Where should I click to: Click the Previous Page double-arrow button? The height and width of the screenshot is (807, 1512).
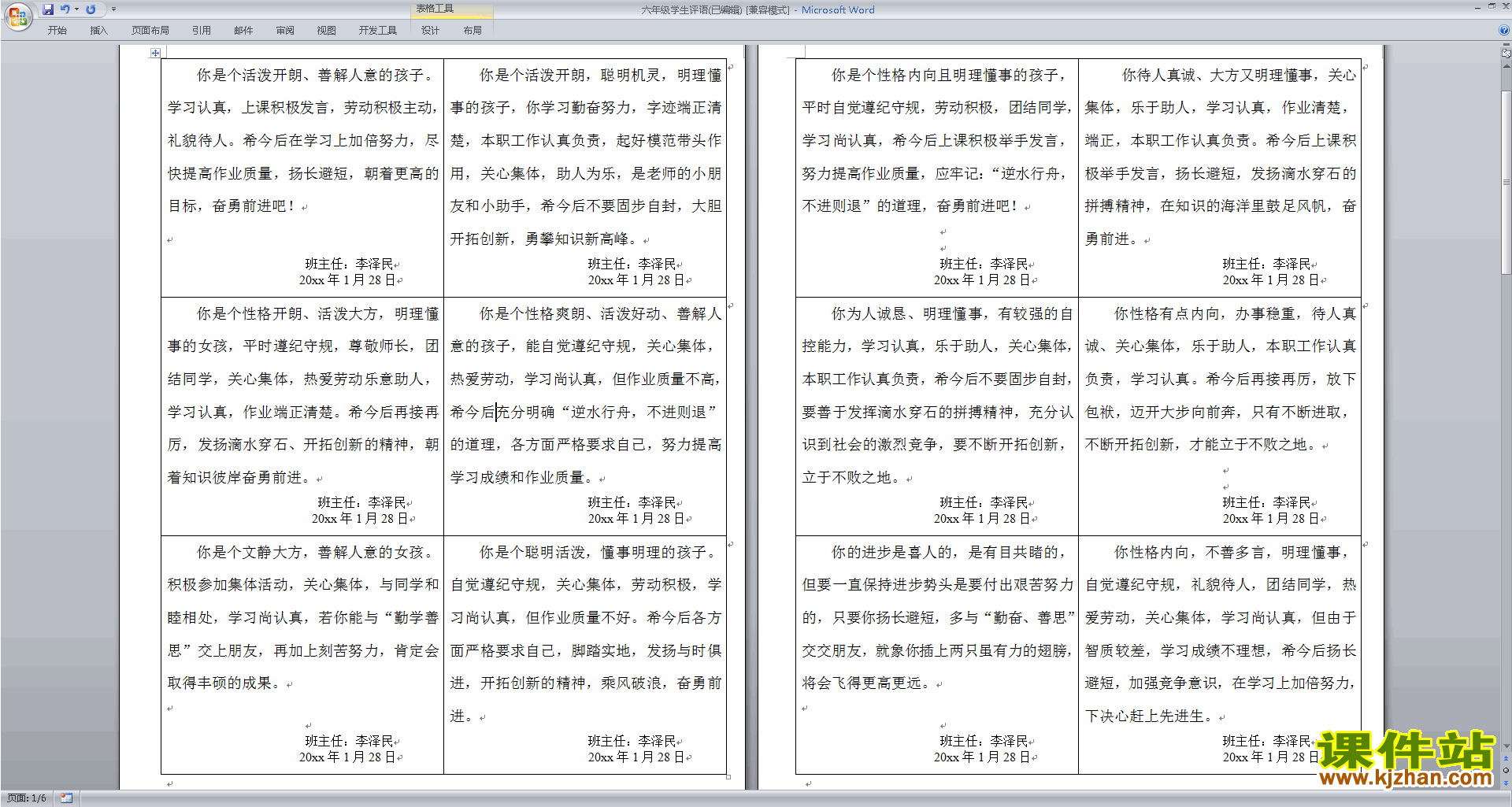click(x=1506, y=759)
